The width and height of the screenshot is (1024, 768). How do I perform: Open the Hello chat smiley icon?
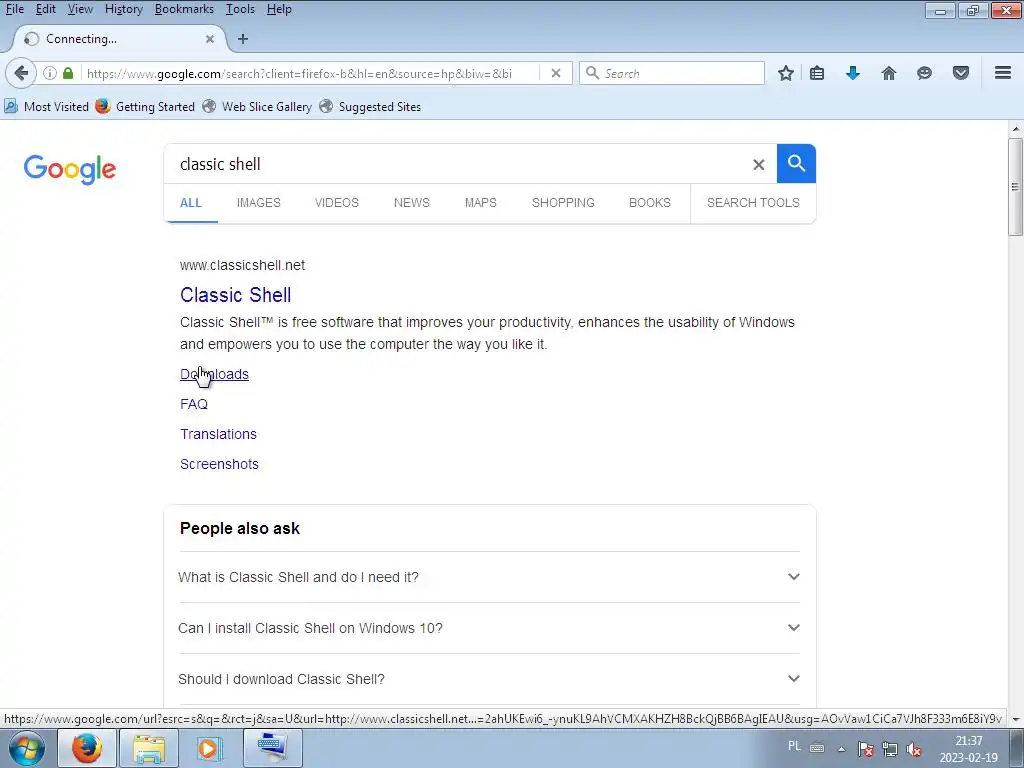click(x=924, y=73)
